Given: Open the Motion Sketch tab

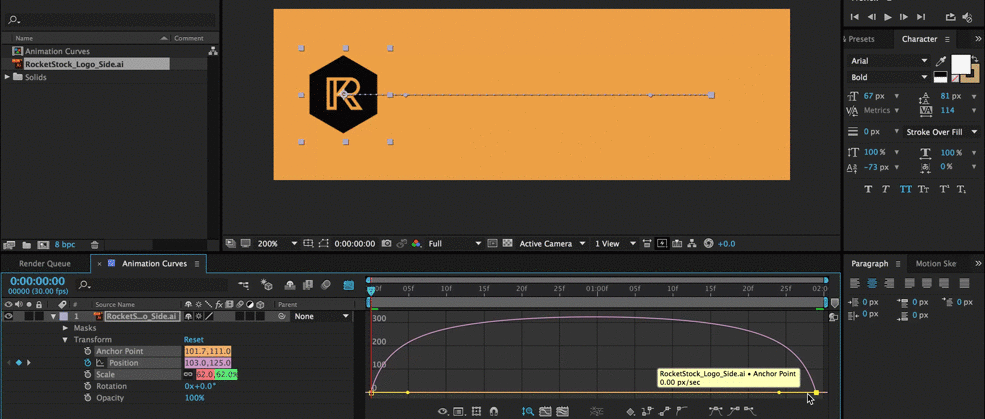Looking at the screenshot, I should click(936, 264).
